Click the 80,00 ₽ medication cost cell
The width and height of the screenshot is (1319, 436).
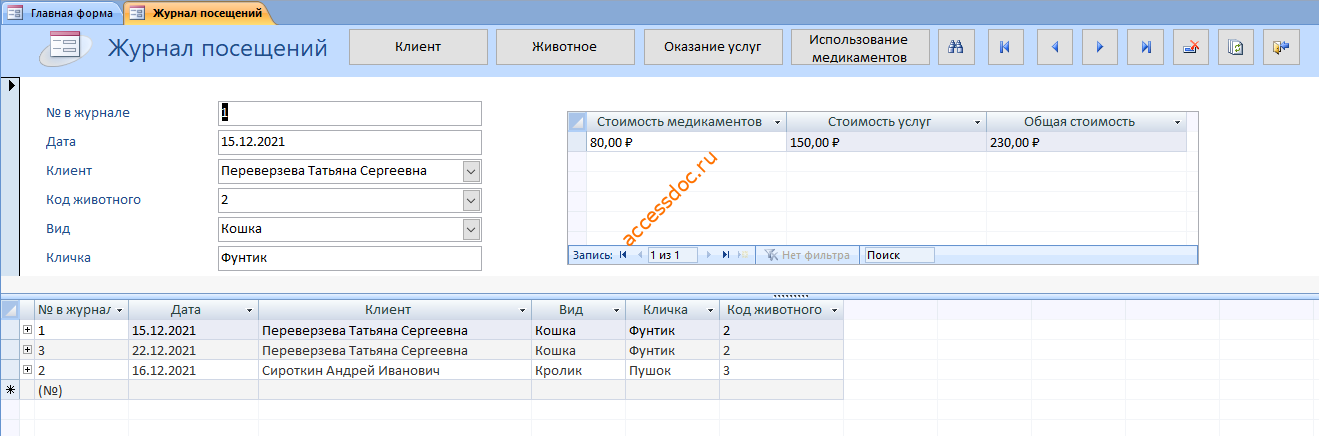[686, 142]
